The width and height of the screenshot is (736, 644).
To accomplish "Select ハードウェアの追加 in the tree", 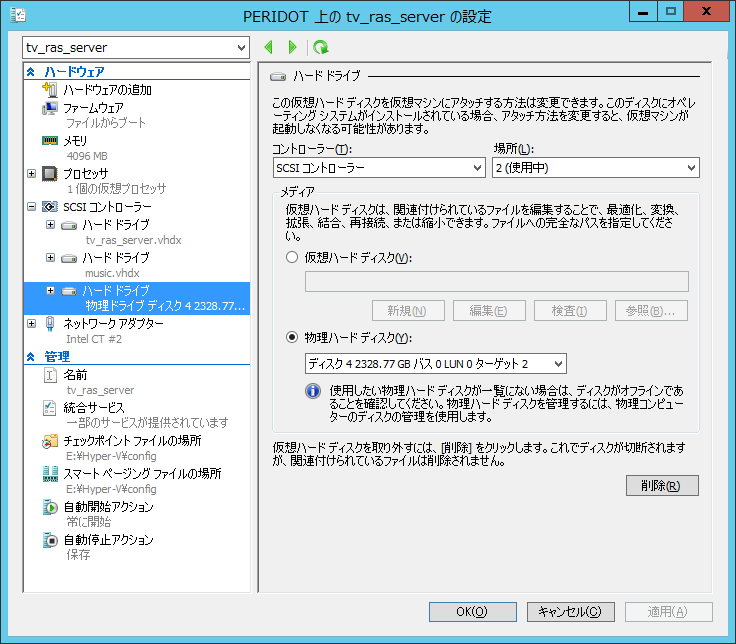I will [107, 90].
